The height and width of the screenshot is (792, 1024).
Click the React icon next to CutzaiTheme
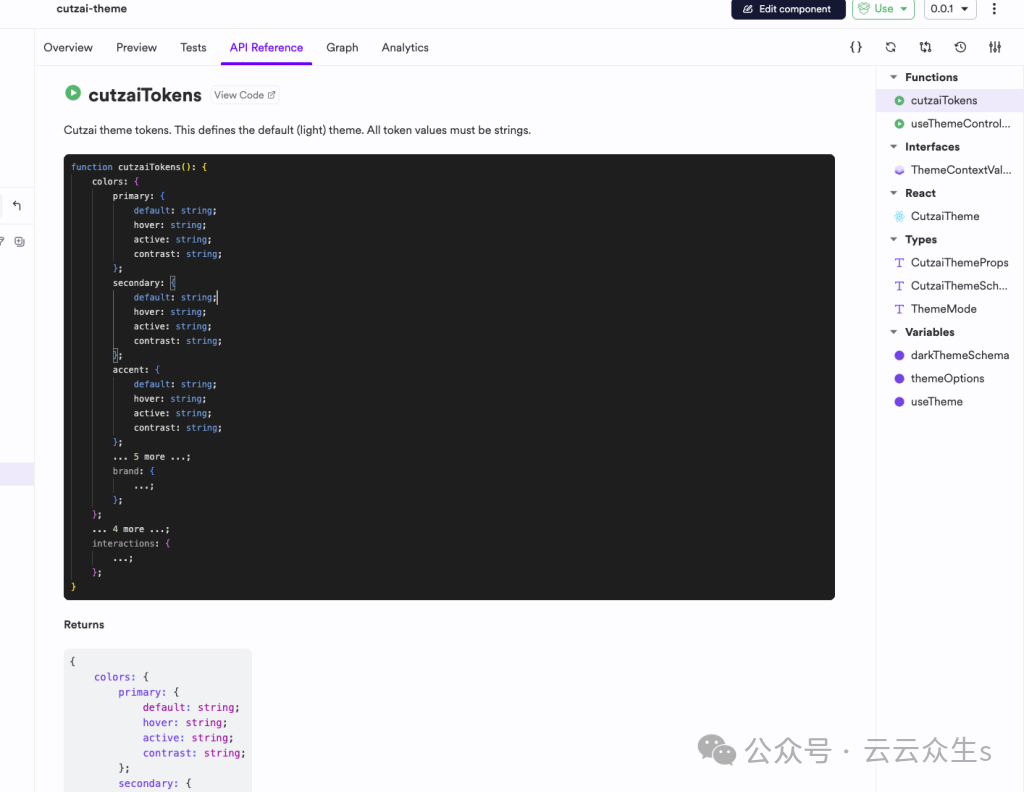tap(899, 216)
